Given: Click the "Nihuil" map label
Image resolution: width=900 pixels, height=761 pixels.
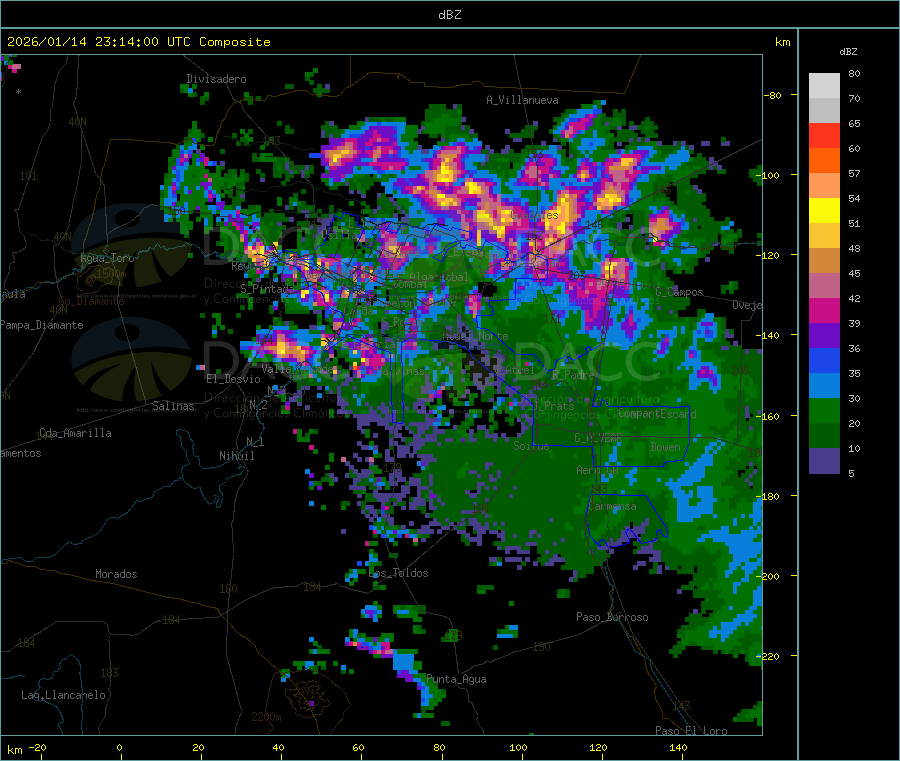Looking at the screenshot, I should point(237,456).
